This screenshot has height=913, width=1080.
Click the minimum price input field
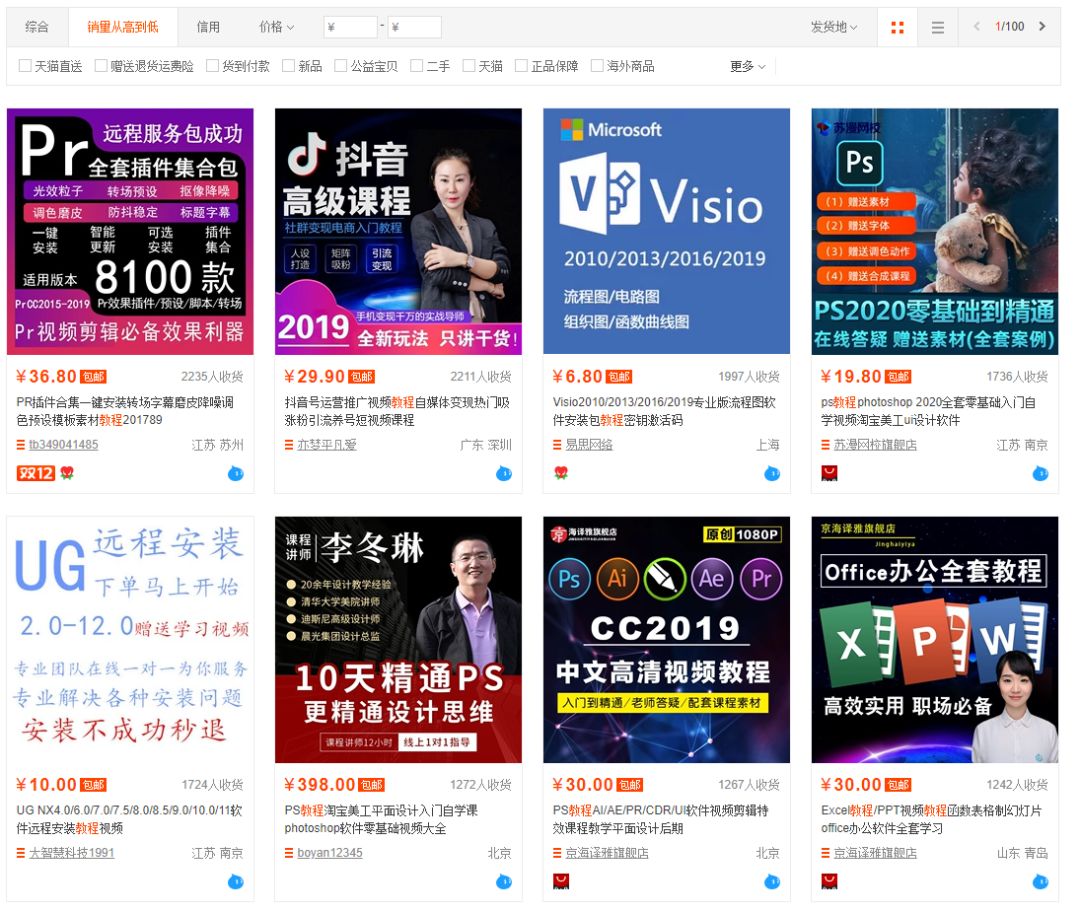(351, 27)
